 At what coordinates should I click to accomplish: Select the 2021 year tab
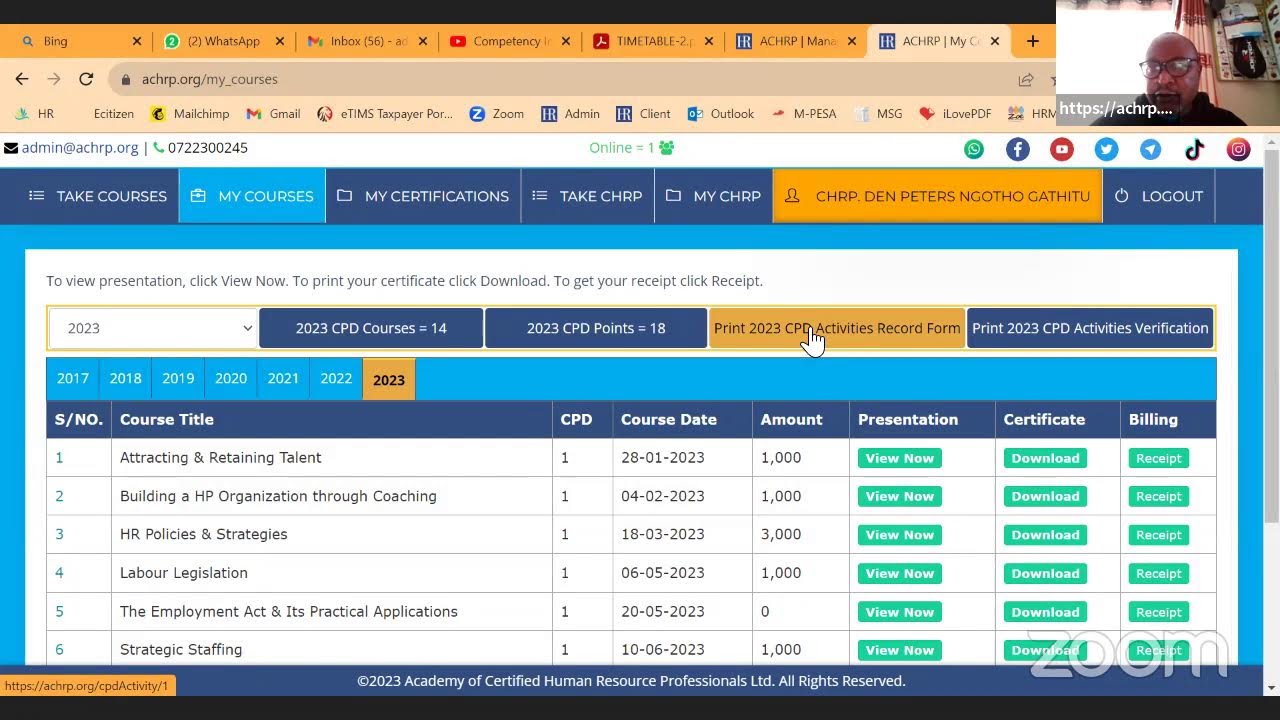(x=283, y=379)
